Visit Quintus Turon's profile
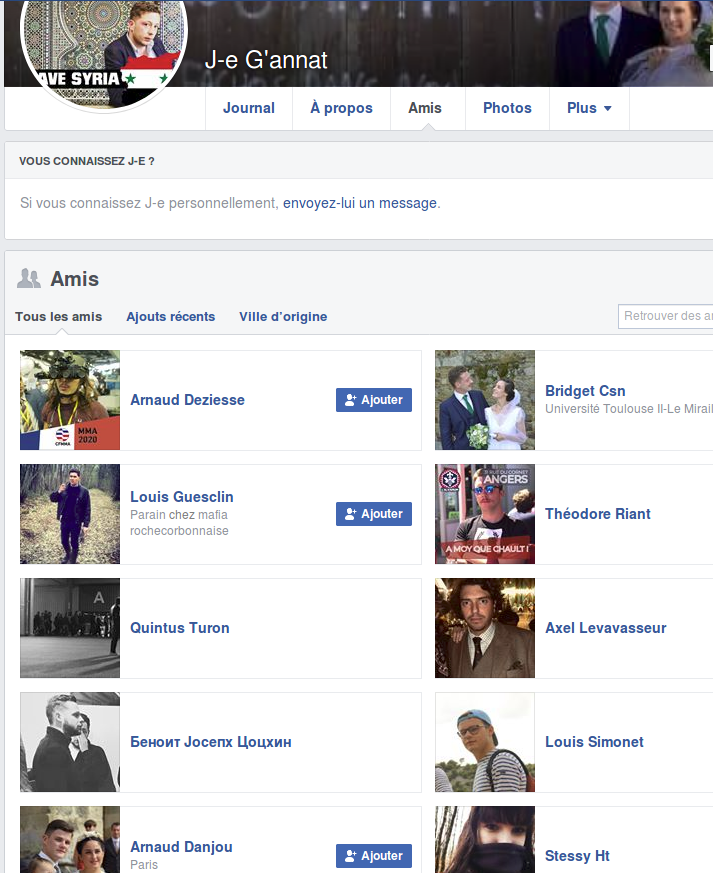Image resolution: width=713 pixels, height=873 pixels. (180, 628)
